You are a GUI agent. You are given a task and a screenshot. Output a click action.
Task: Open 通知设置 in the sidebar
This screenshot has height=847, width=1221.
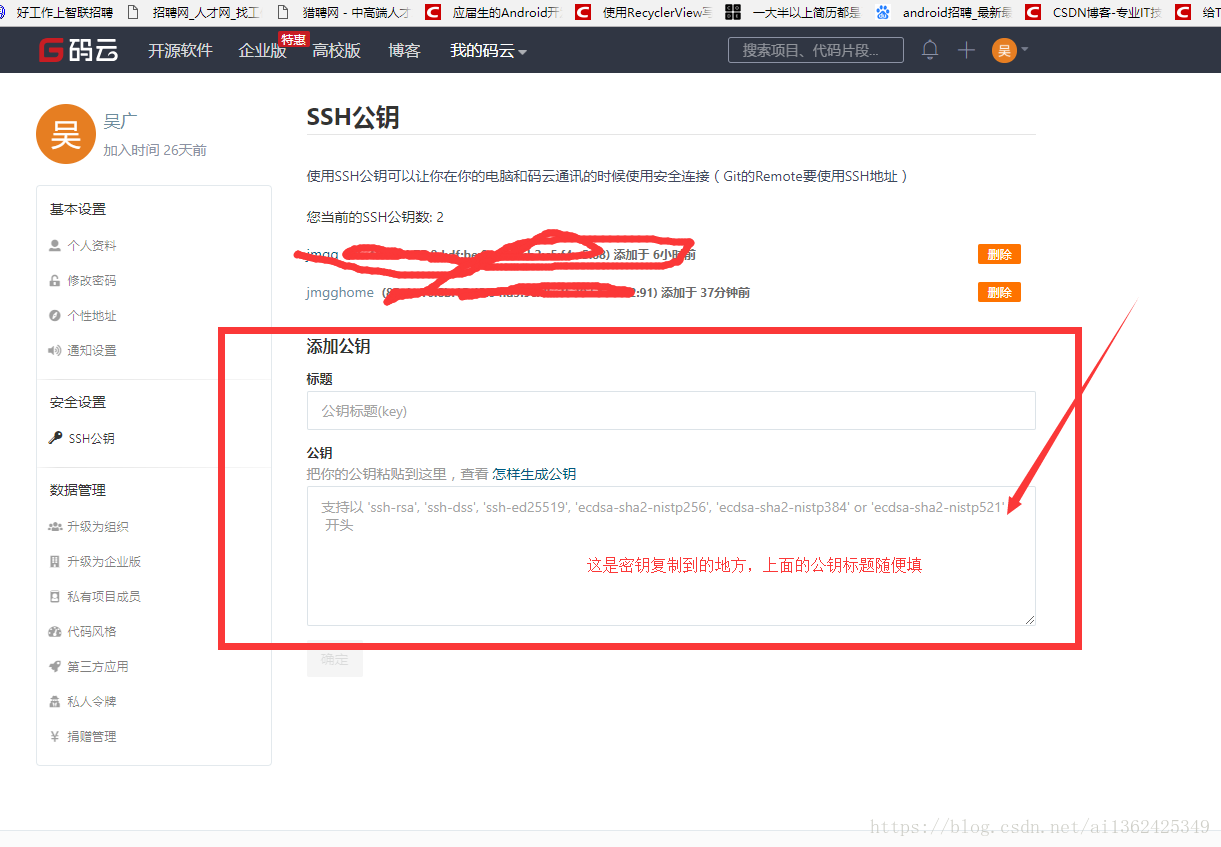coord(92,351)
